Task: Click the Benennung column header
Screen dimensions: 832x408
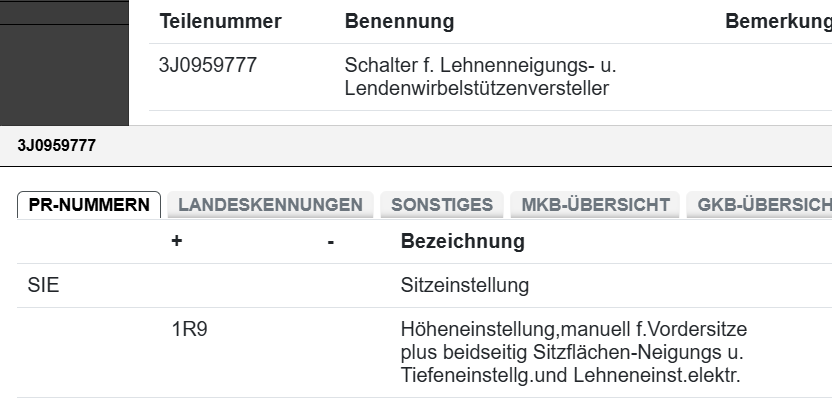Action: pyautogui.click(x=399, y=22)
